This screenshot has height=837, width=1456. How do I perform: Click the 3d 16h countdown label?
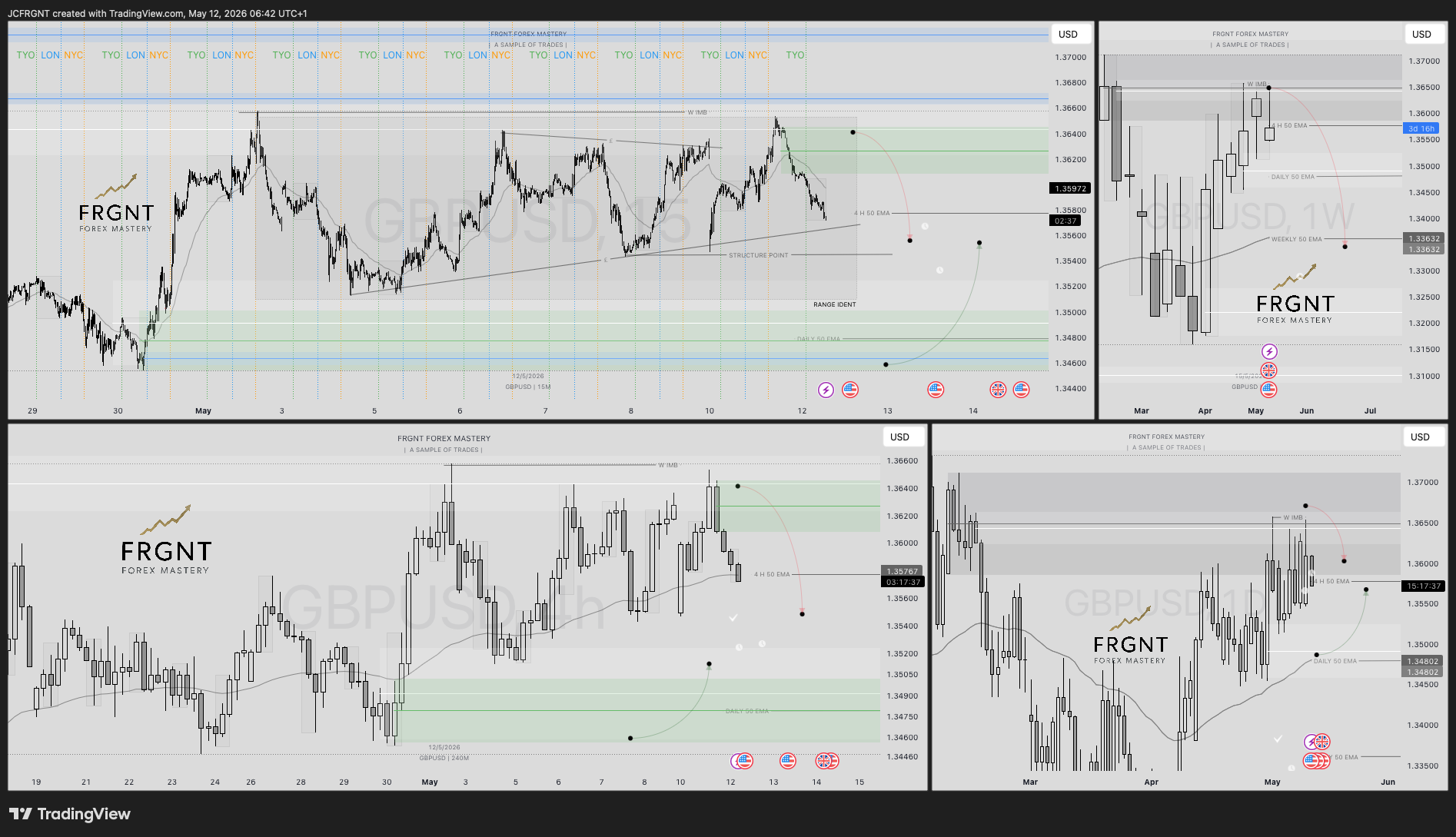(1421, 128)
